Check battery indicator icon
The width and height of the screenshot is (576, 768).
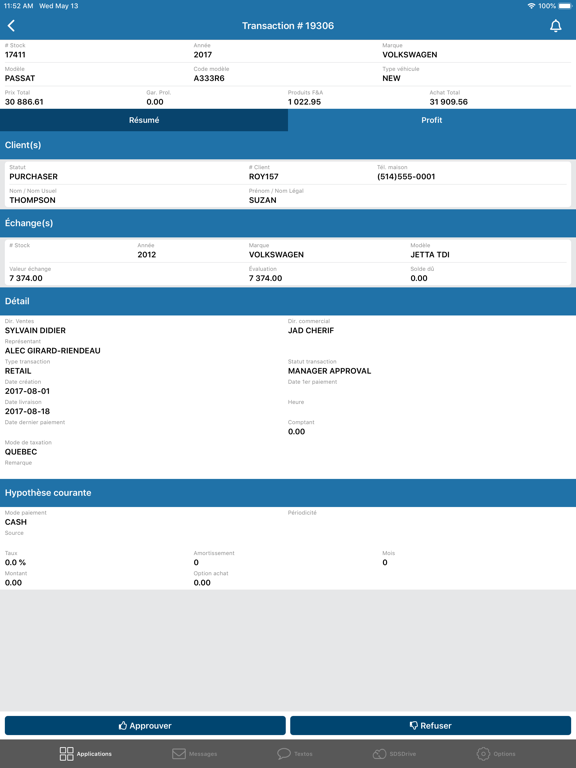pos(565,6)
